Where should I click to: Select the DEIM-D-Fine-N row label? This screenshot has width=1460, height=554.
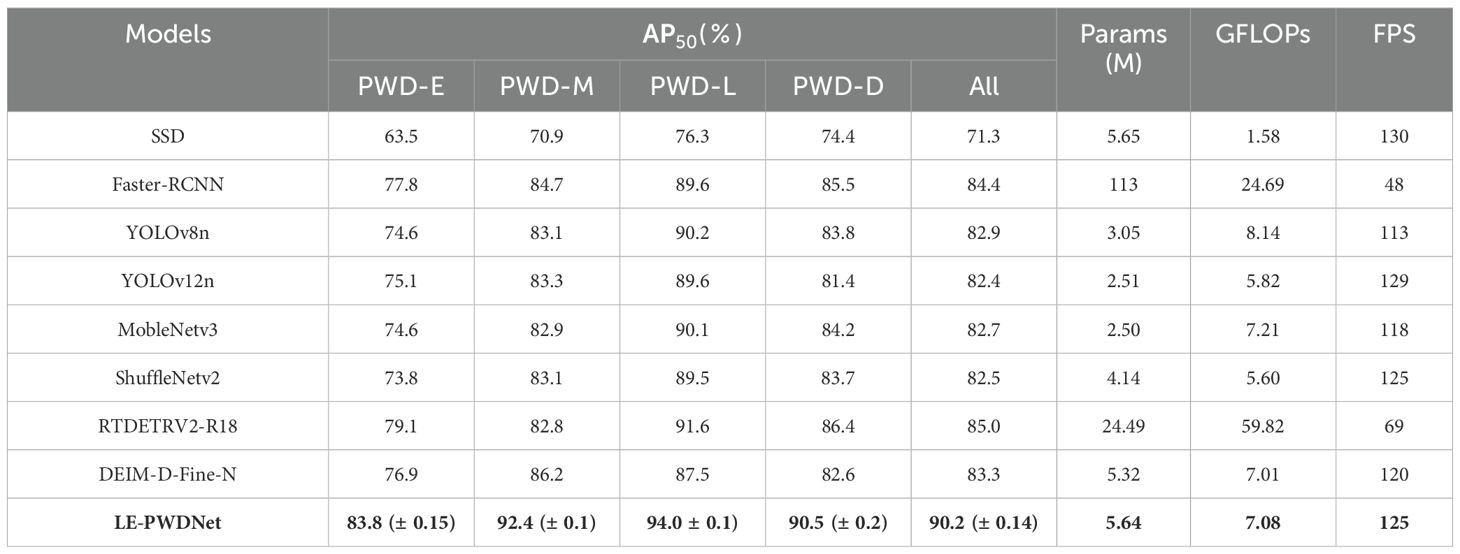168,475
